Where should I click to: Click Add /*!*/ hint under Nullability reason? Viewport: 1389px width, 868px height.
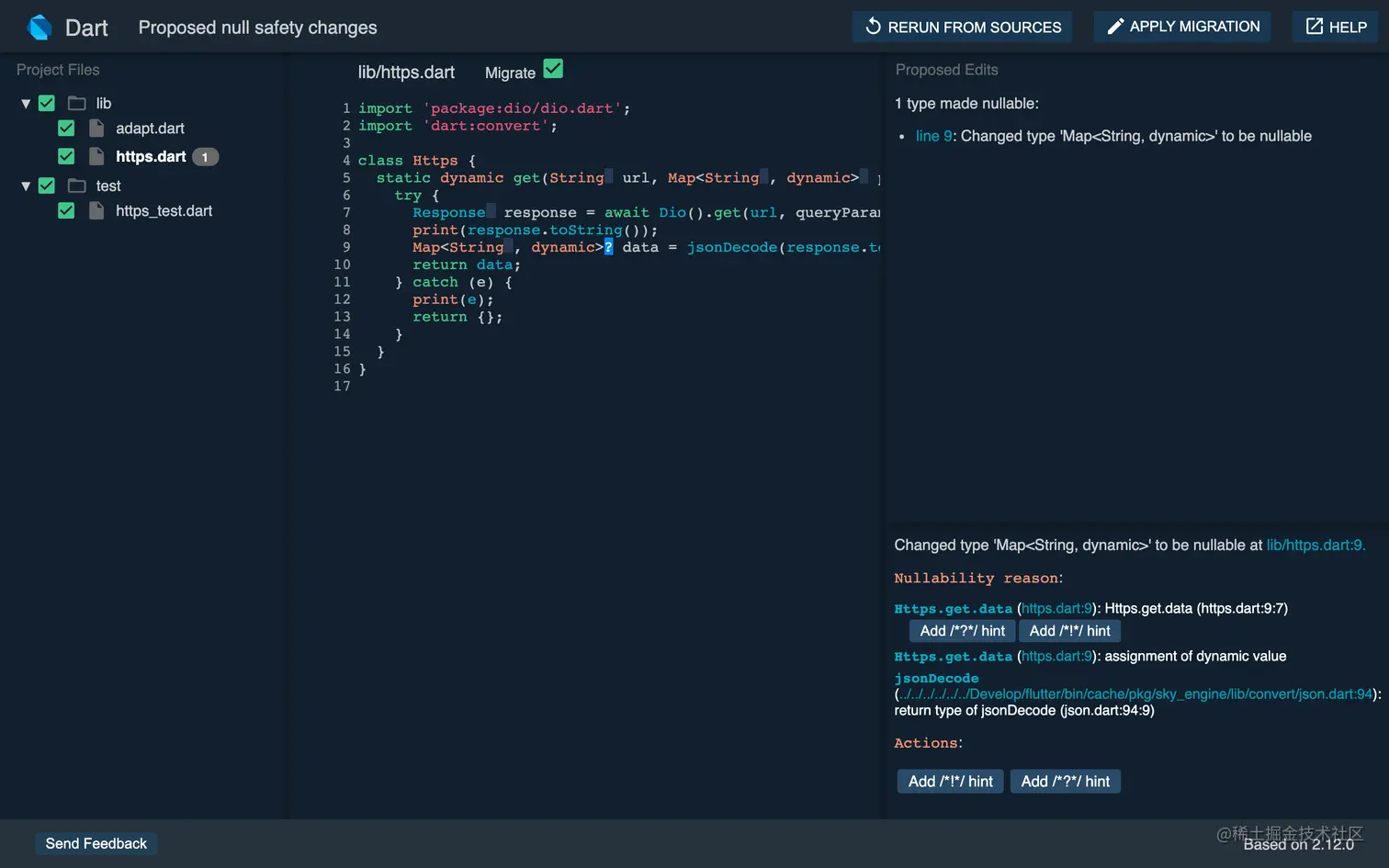pos(1069,631)
